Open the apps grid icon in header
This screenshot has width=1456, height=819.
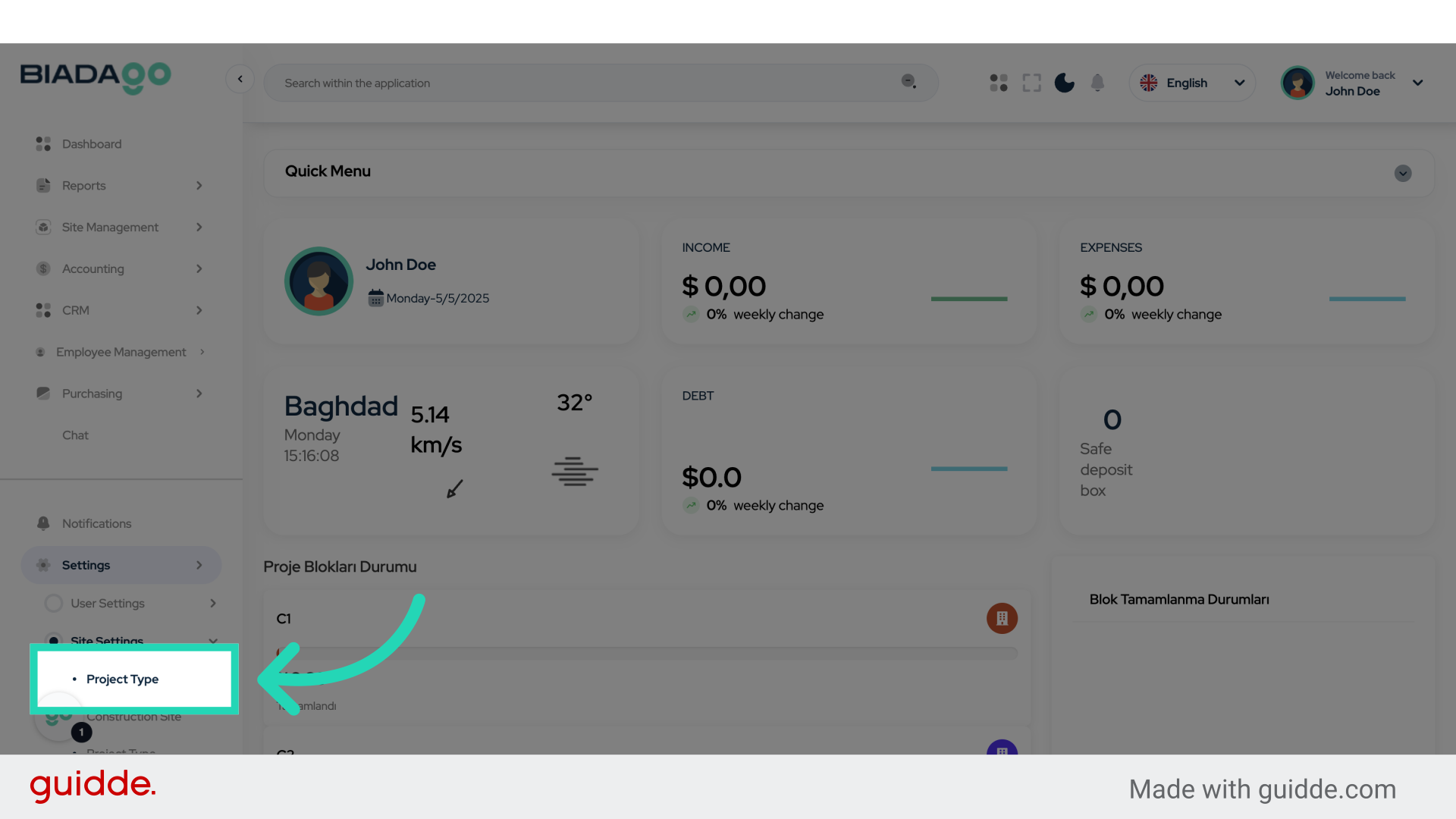[998, 83]
